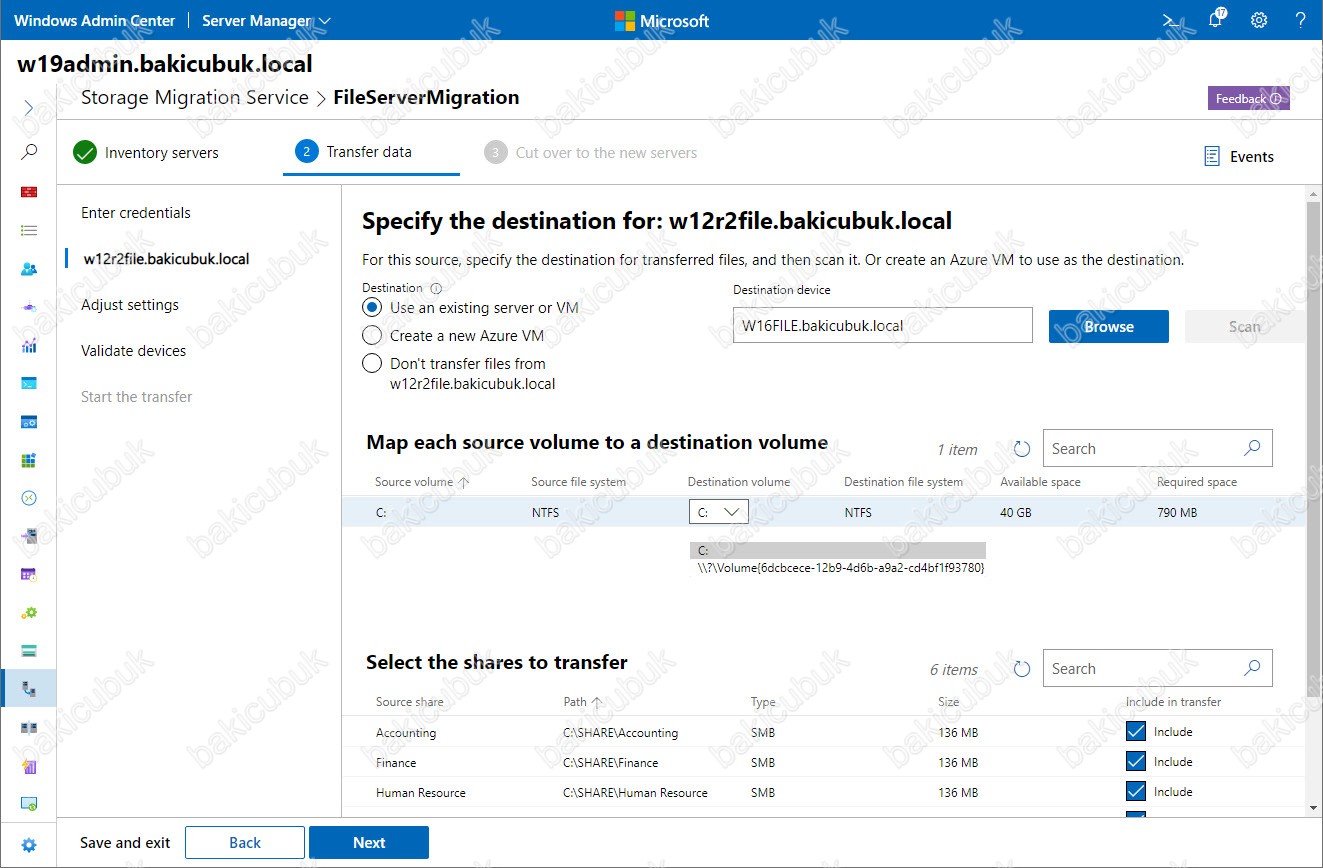Screen dimensions: 1323x868
Task: Click search magnifier in shares Search box
Action: pyautogui.click(x=1252, y=668)
